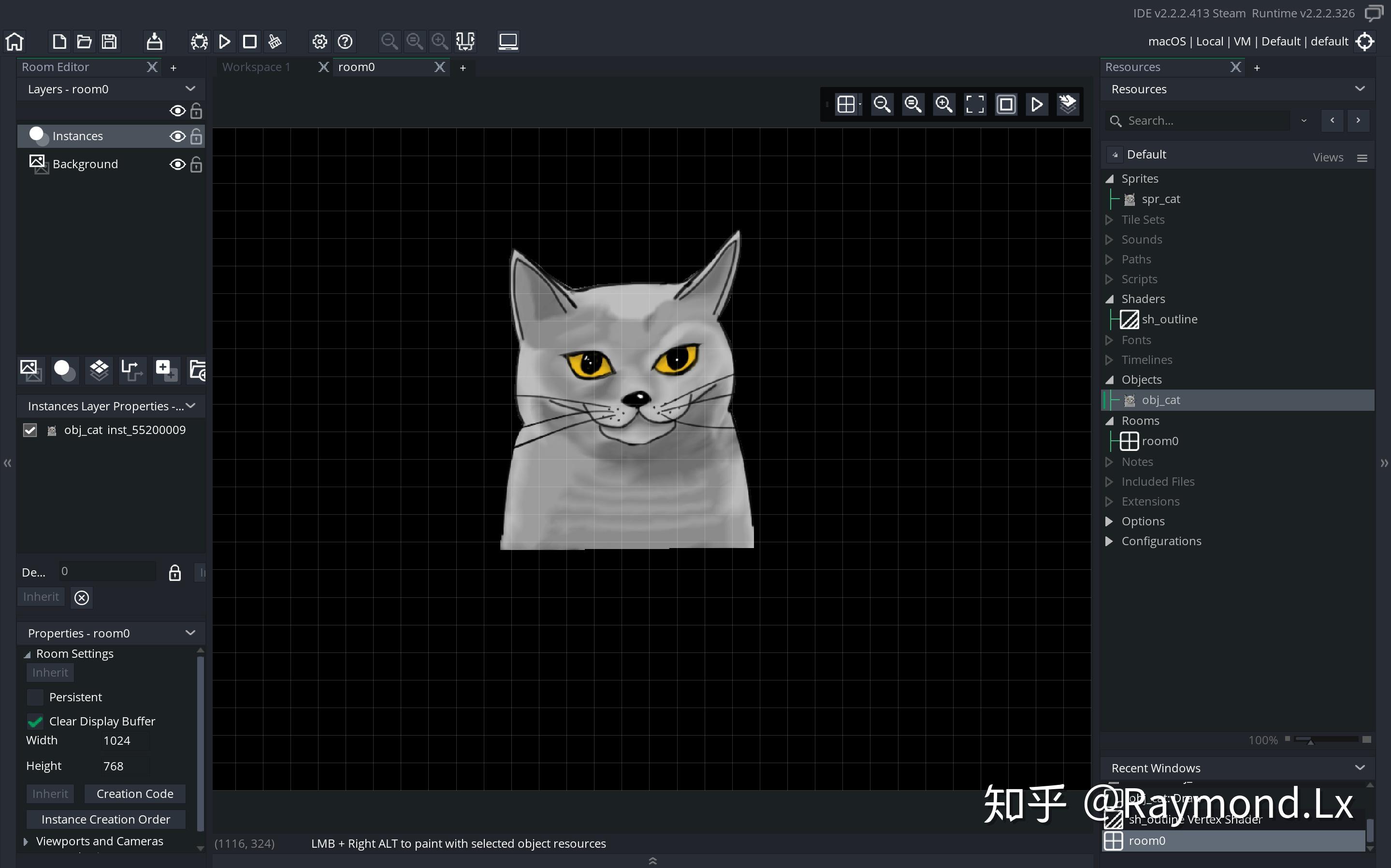1391x868 pixels.
Task: Hide the Instances layer
Action: (x=177, y=136)
